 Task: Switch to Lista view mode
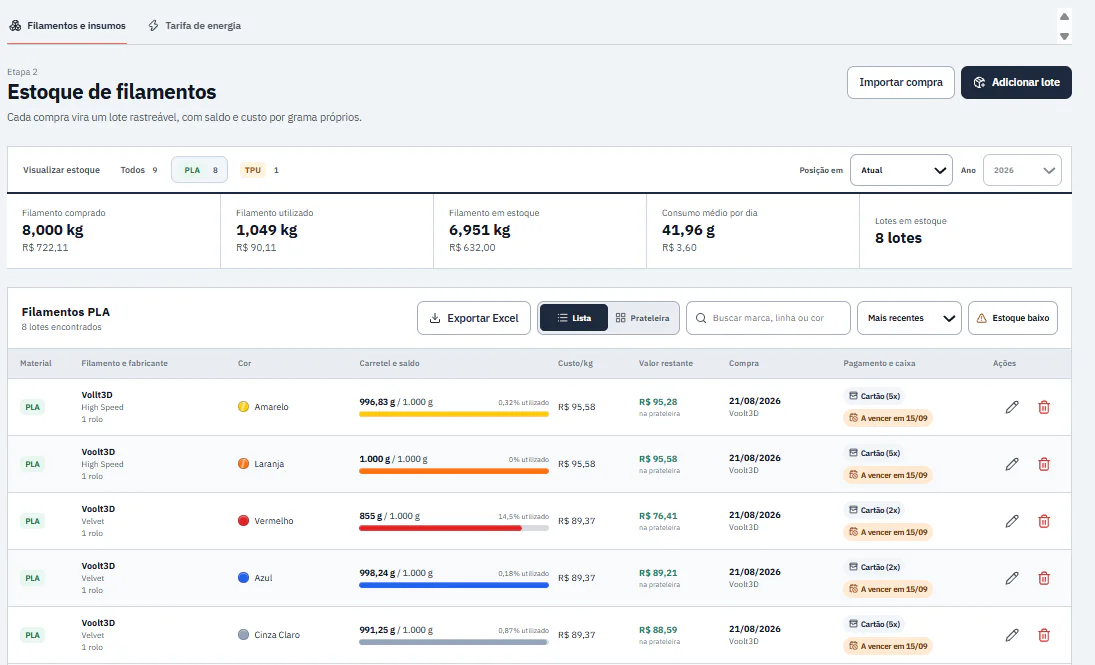574,318
